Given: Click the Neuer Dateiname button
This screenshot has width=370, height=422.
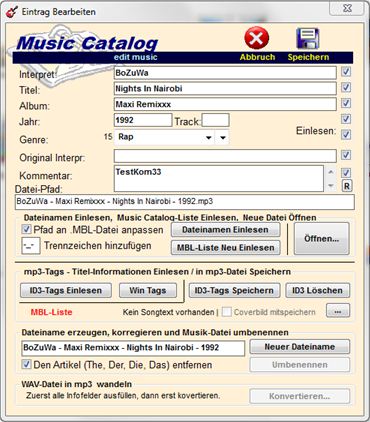Looking at the screenshot, I should tap(300, 347).
